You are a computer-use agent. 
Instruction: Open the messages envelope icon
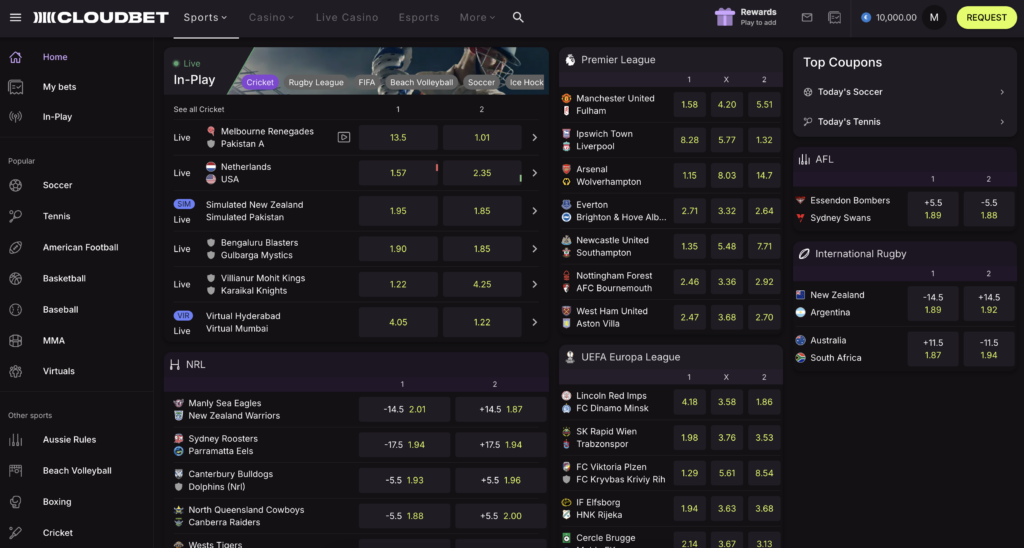pyautogui.click(x=807, y=17)
